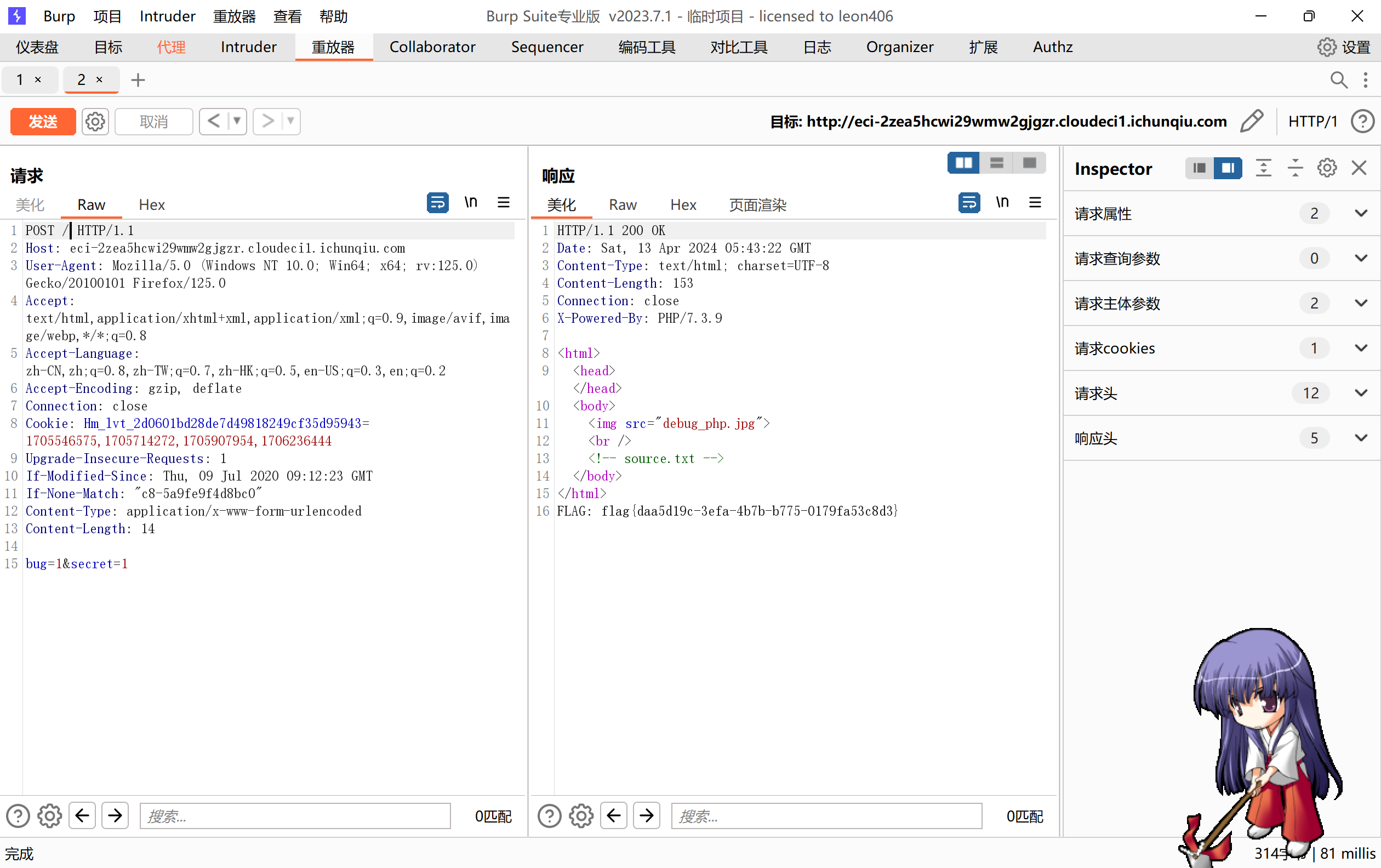Select combined tabbed layout view

click(x=1029, y=163)
